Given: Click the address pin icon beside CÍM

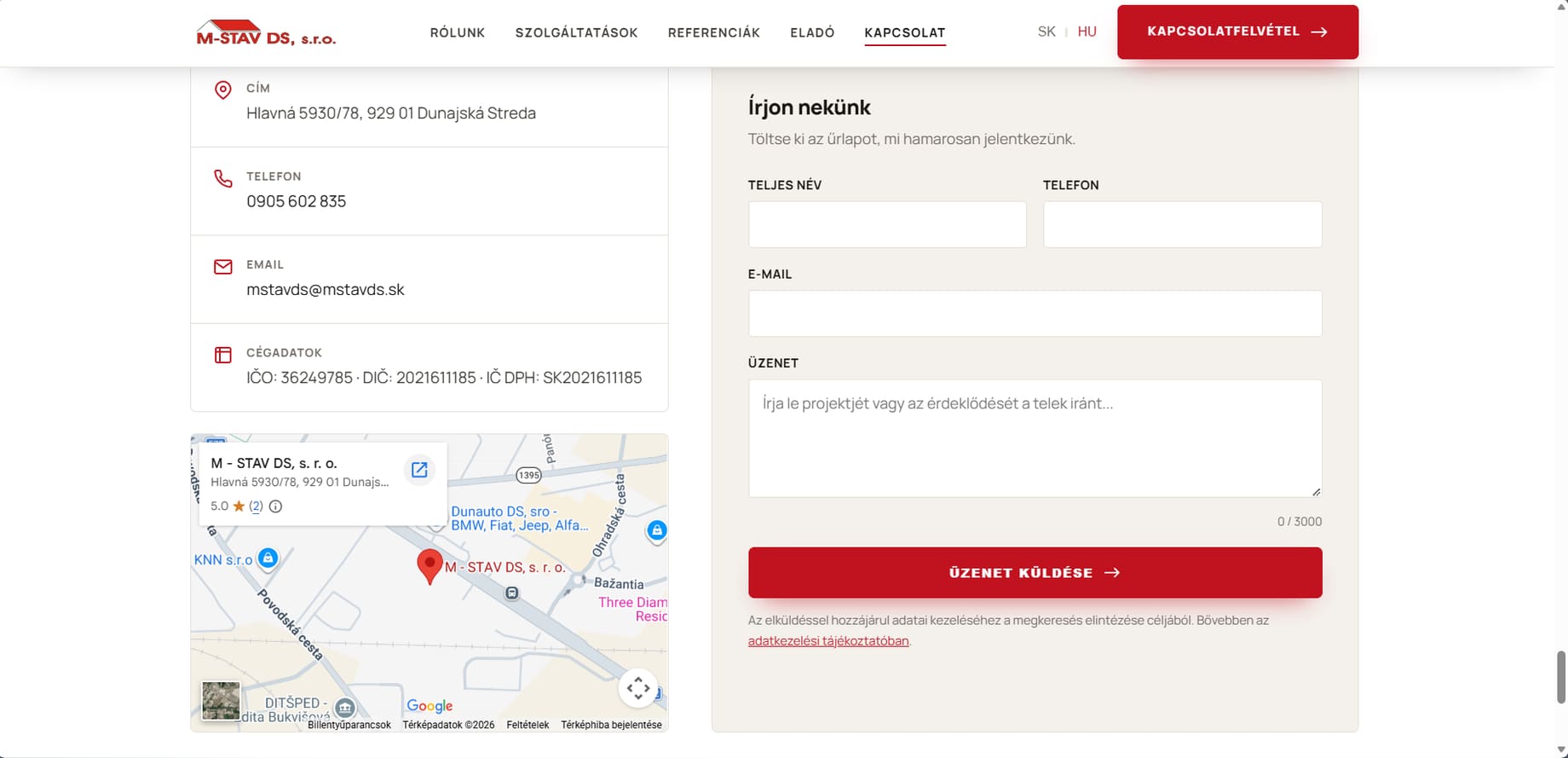Looking at the screenshot, I should point(223,90).
